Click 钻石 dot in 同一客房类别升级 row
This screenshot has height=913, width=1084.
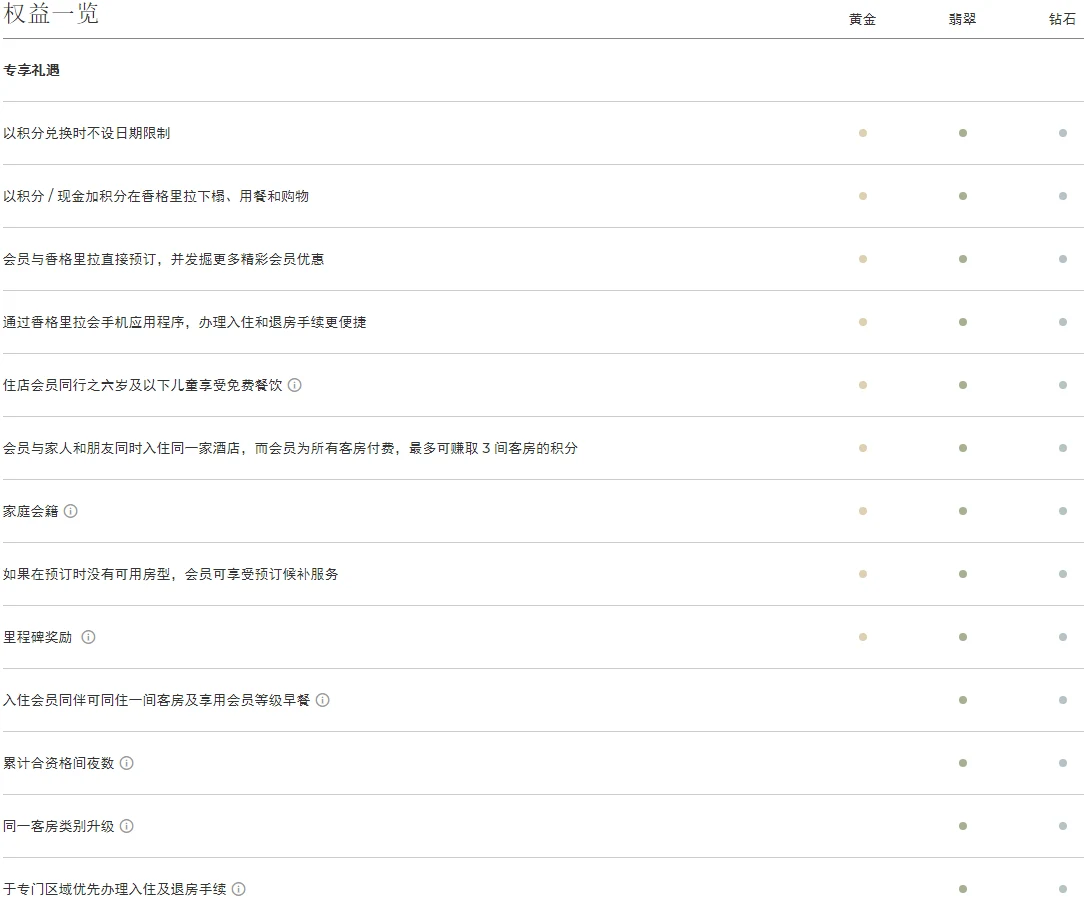1063,826
